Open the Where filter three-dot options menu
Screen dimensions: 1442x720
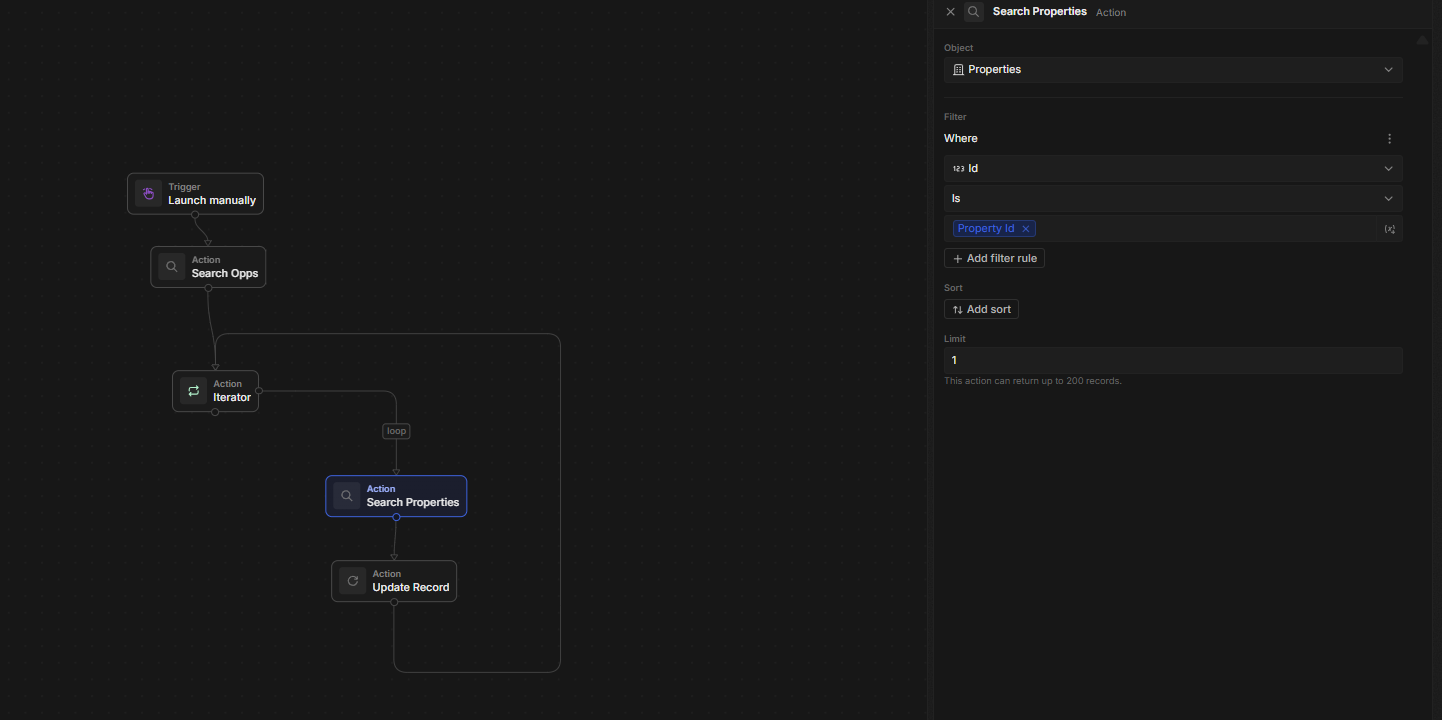click(1389, 139)
